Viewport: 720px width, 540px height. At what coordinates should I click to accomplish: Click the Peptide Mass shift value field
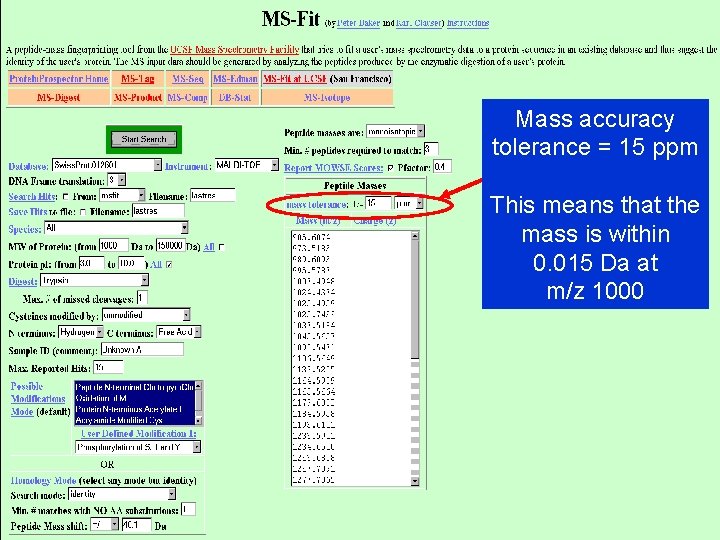click(x=136, y=524)
